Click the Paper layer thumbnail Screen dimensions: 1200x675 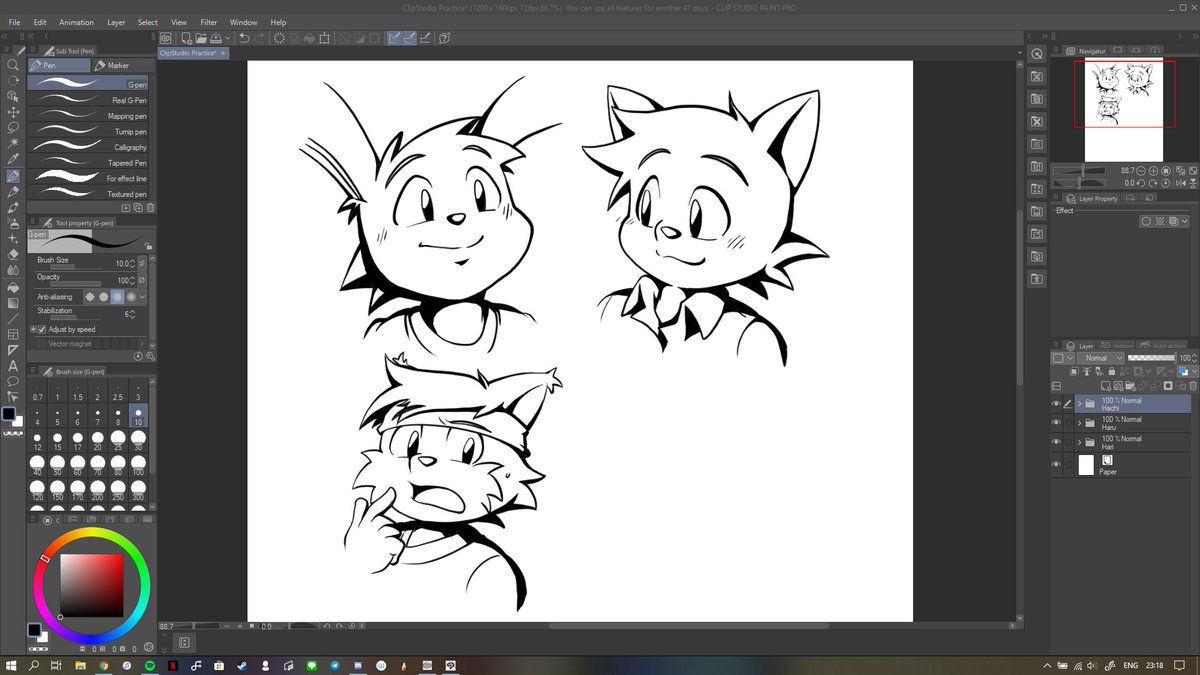pyautogui.click(x=1086, y=464)
